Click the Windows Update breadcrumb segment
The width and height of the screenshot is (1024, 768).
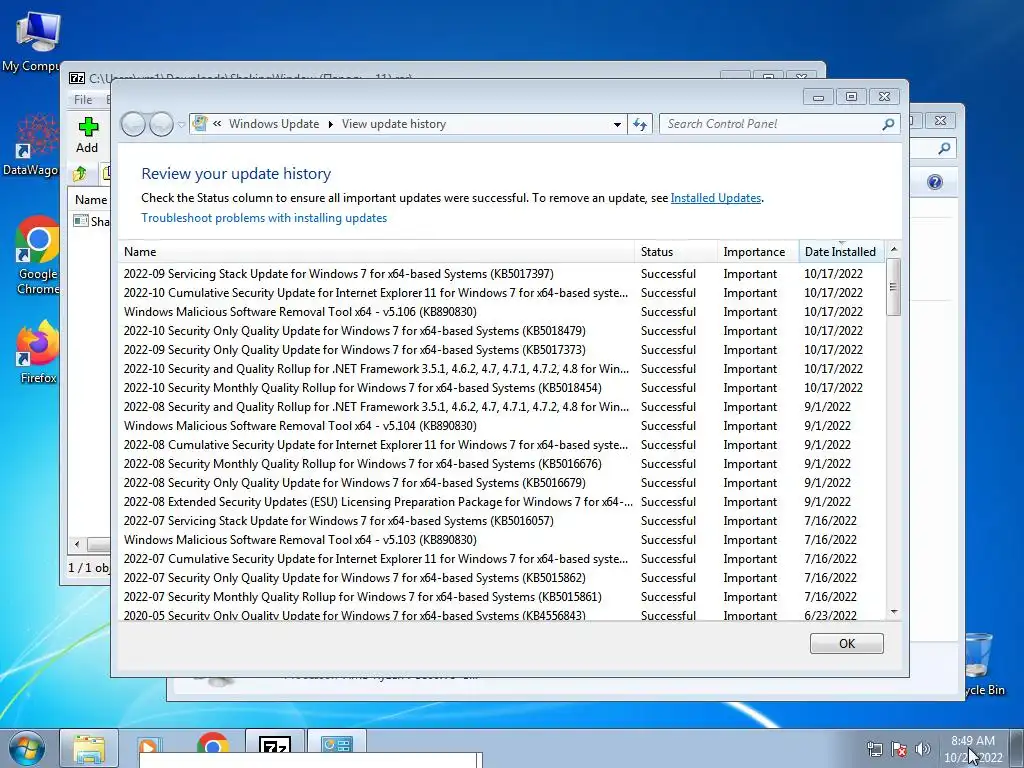(x=274, y=124)
